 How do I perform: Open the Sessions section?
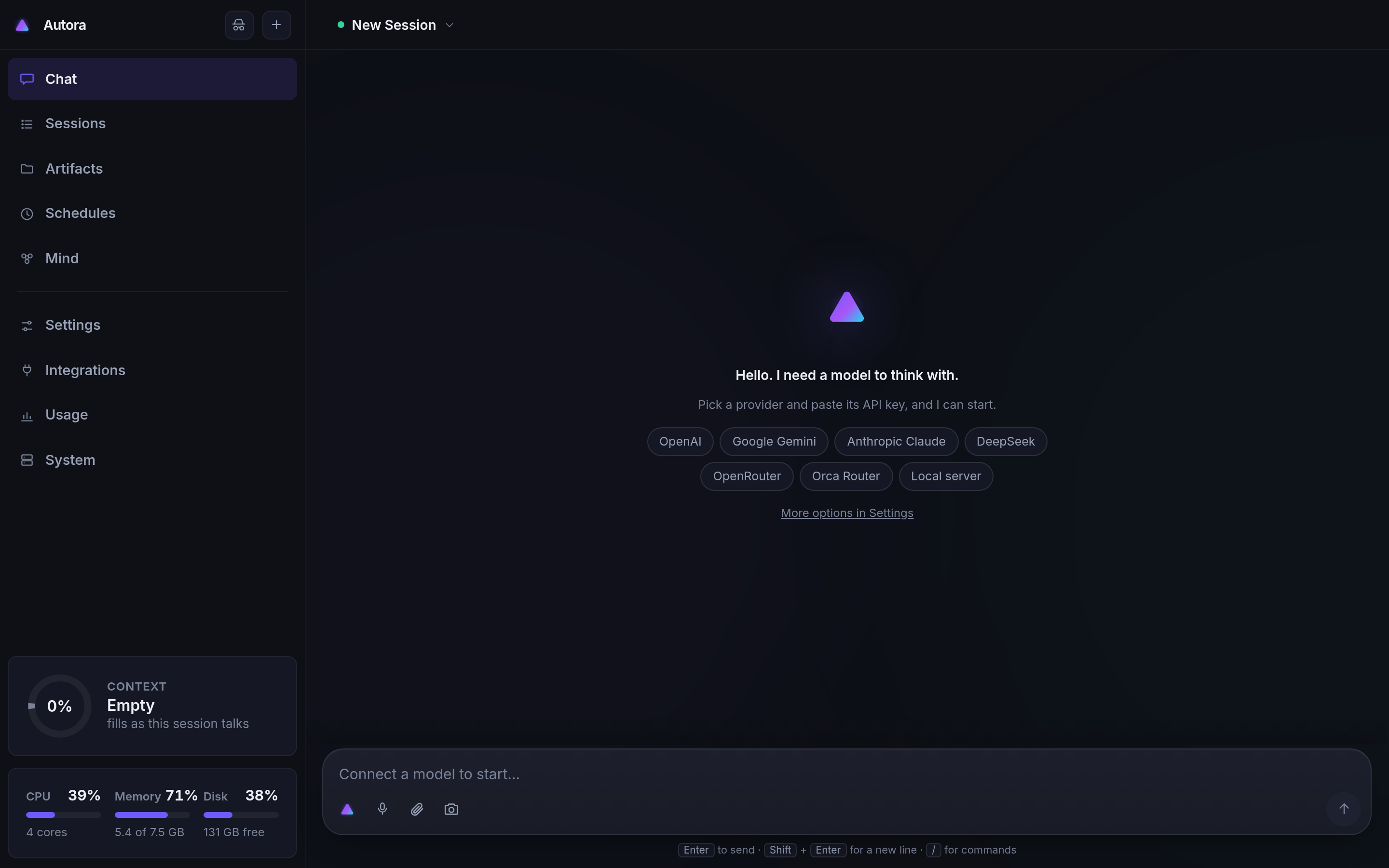pyautogui.click(x=152, y=124)
